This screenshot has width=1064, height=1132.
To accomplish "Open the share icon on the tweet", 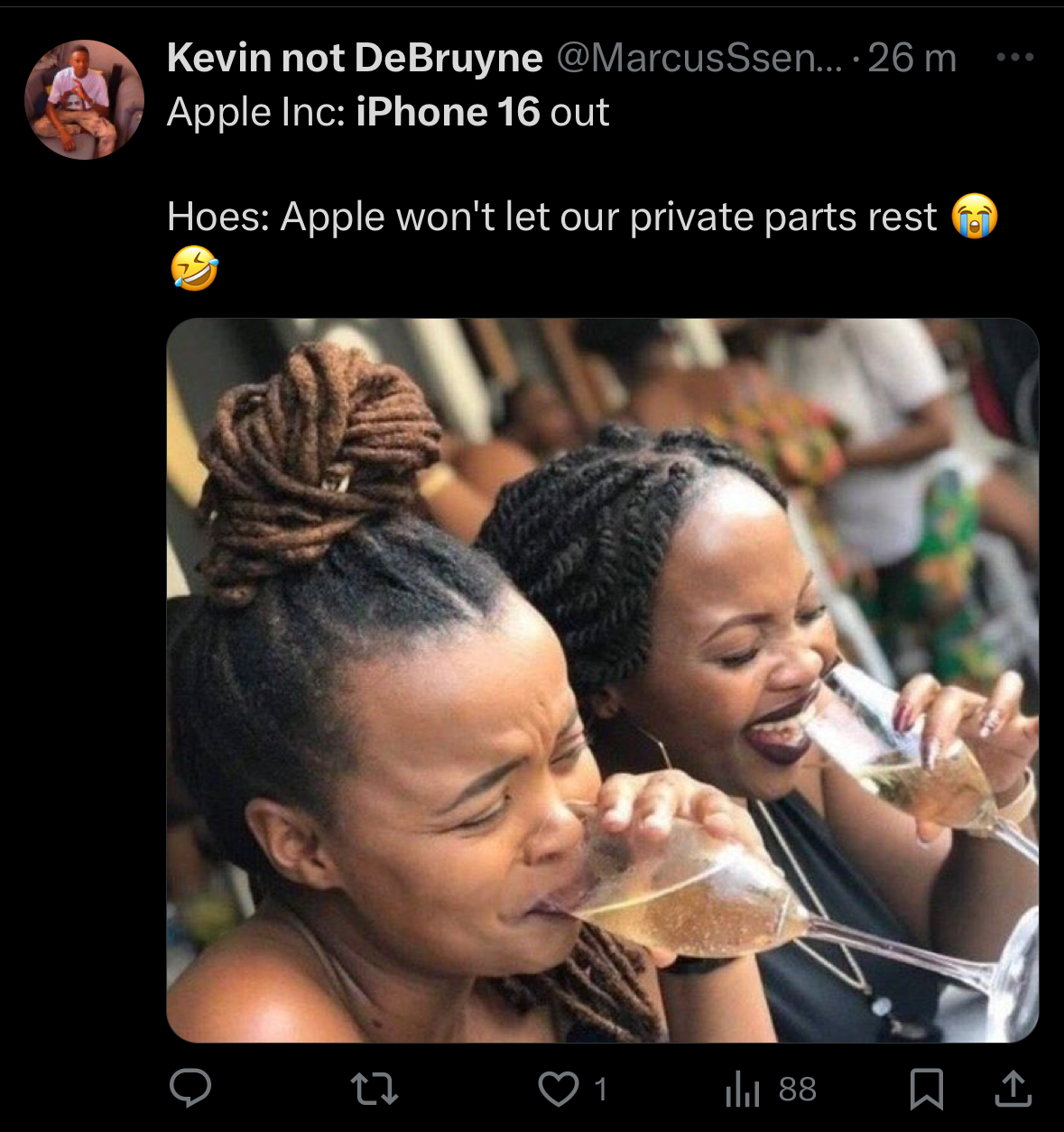I will (1014, 1088).
